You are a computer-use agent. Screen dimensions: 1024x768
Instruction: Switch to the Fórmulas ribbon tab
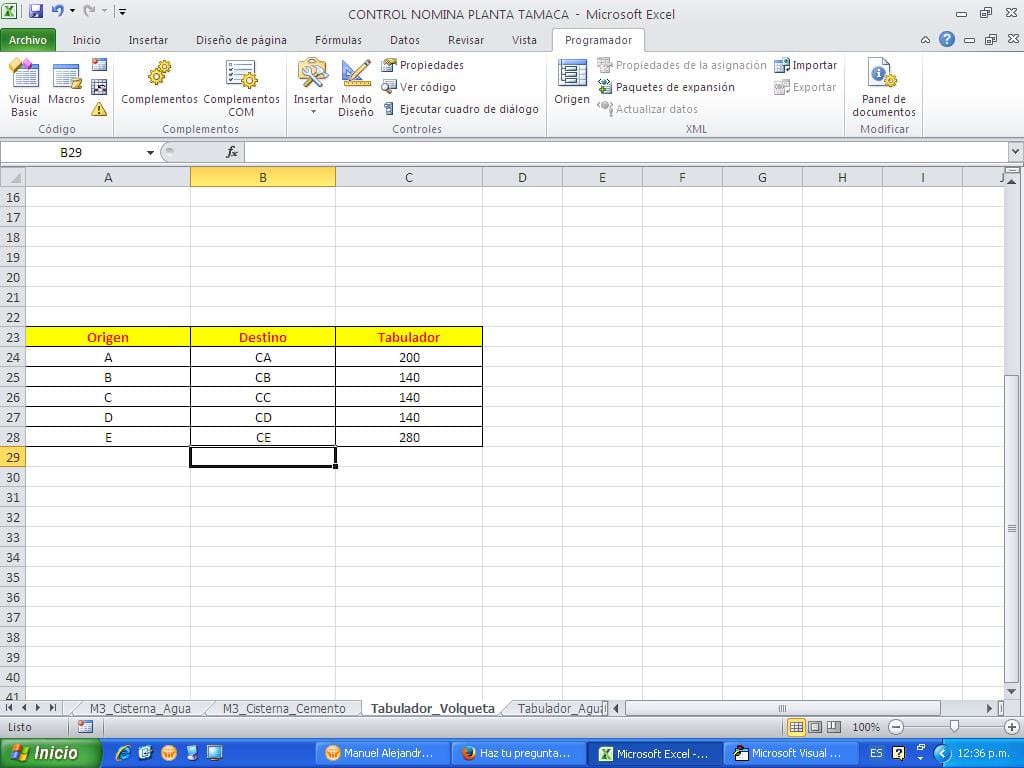(x=338, y=40)
